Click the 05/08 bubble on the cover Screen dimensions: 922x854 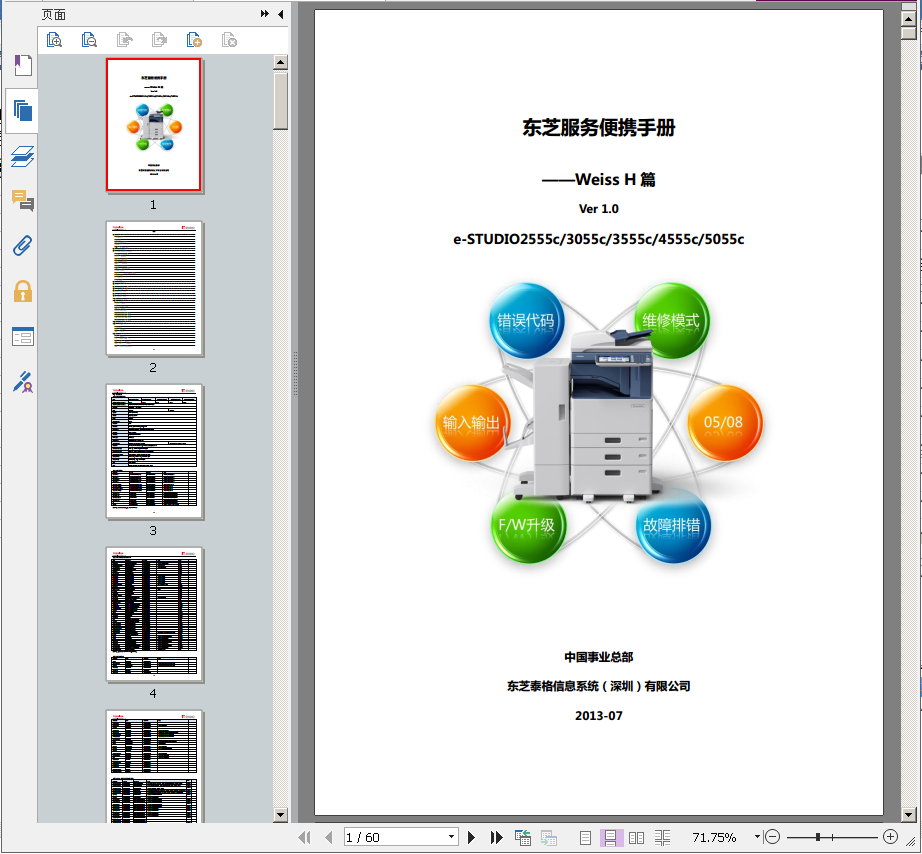pos(724,423)
